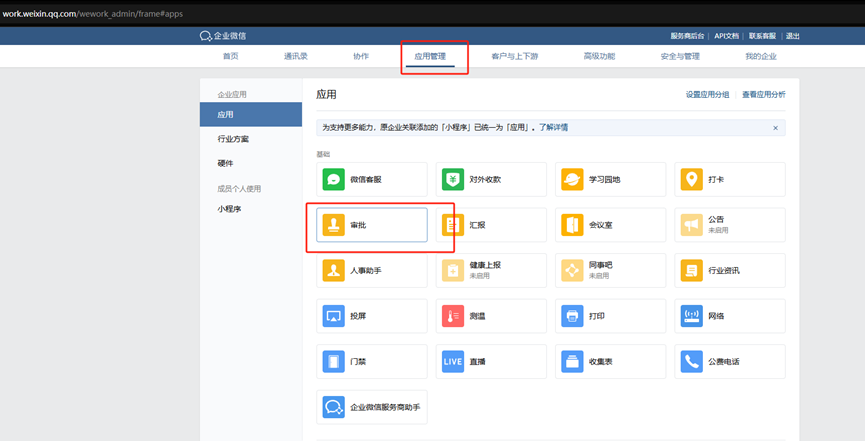
Task: Select the 打卡 location pin icon
Action: click(691, 180)
